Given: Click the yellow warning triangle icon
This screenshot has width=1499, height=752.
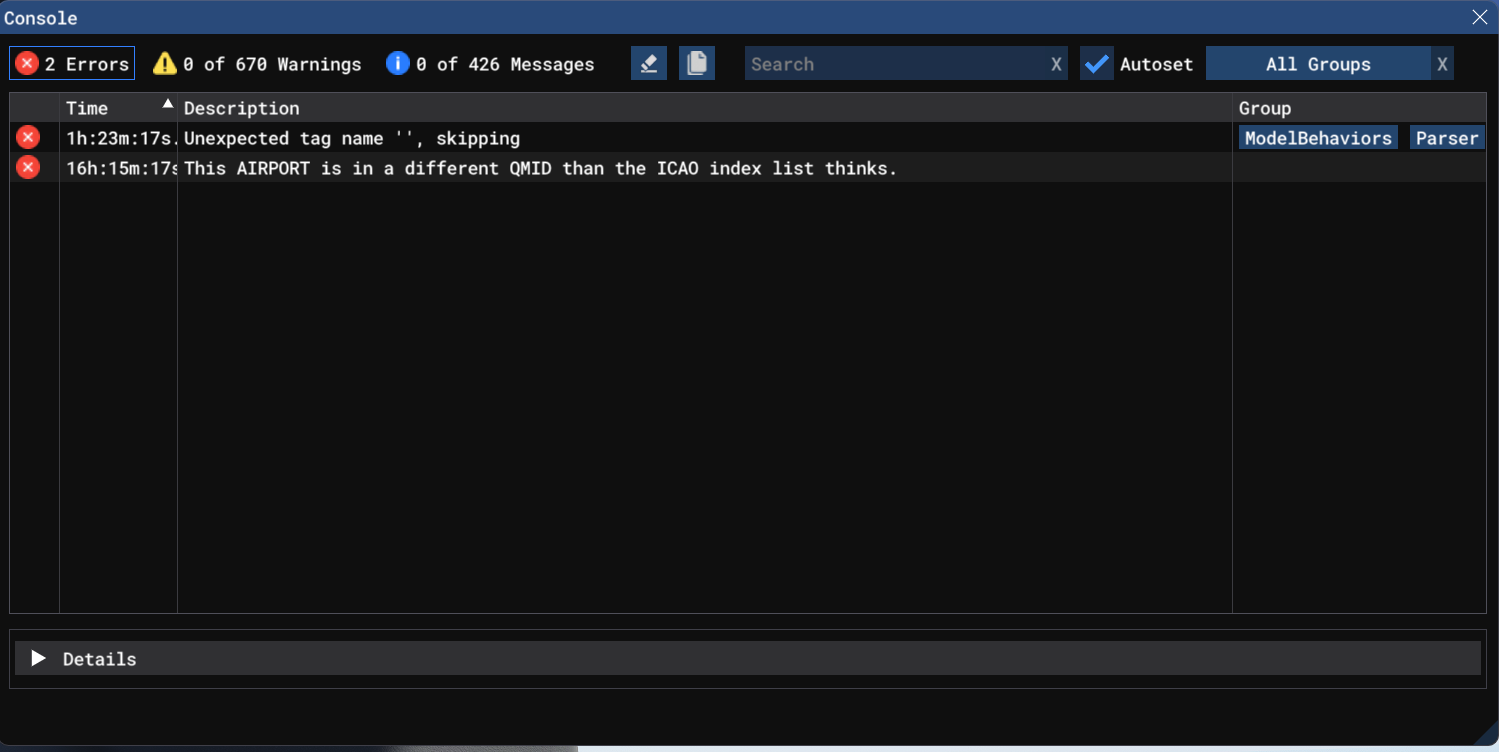Looking at the screenshot, I should coord(164,64).
